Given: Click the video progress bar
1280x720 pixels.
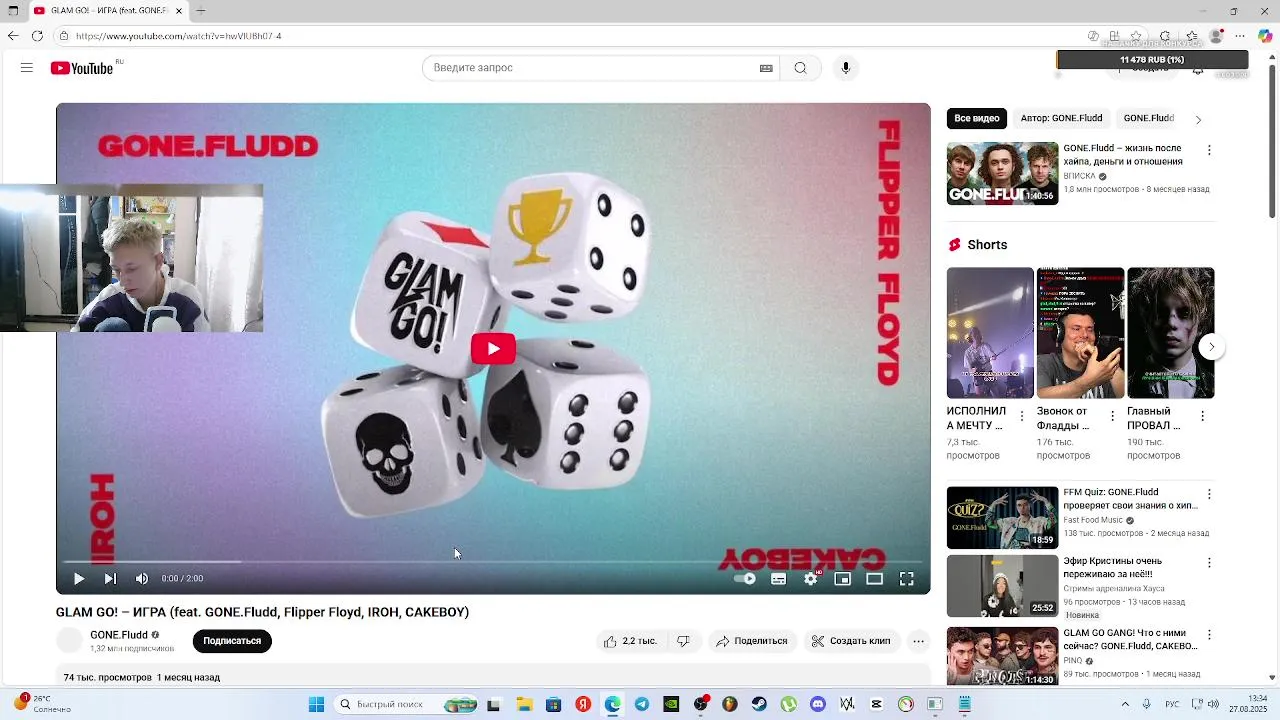Looking at the screenshot, I should pyautogui.click(x=493, y=562).
